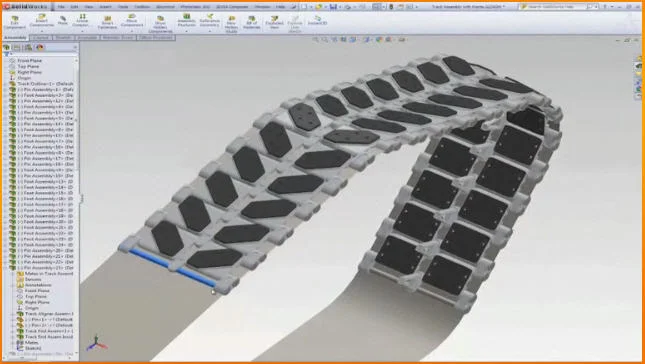Select the Mate tool
The height and width of the screenshot is (364, 645).
point(63,21)
